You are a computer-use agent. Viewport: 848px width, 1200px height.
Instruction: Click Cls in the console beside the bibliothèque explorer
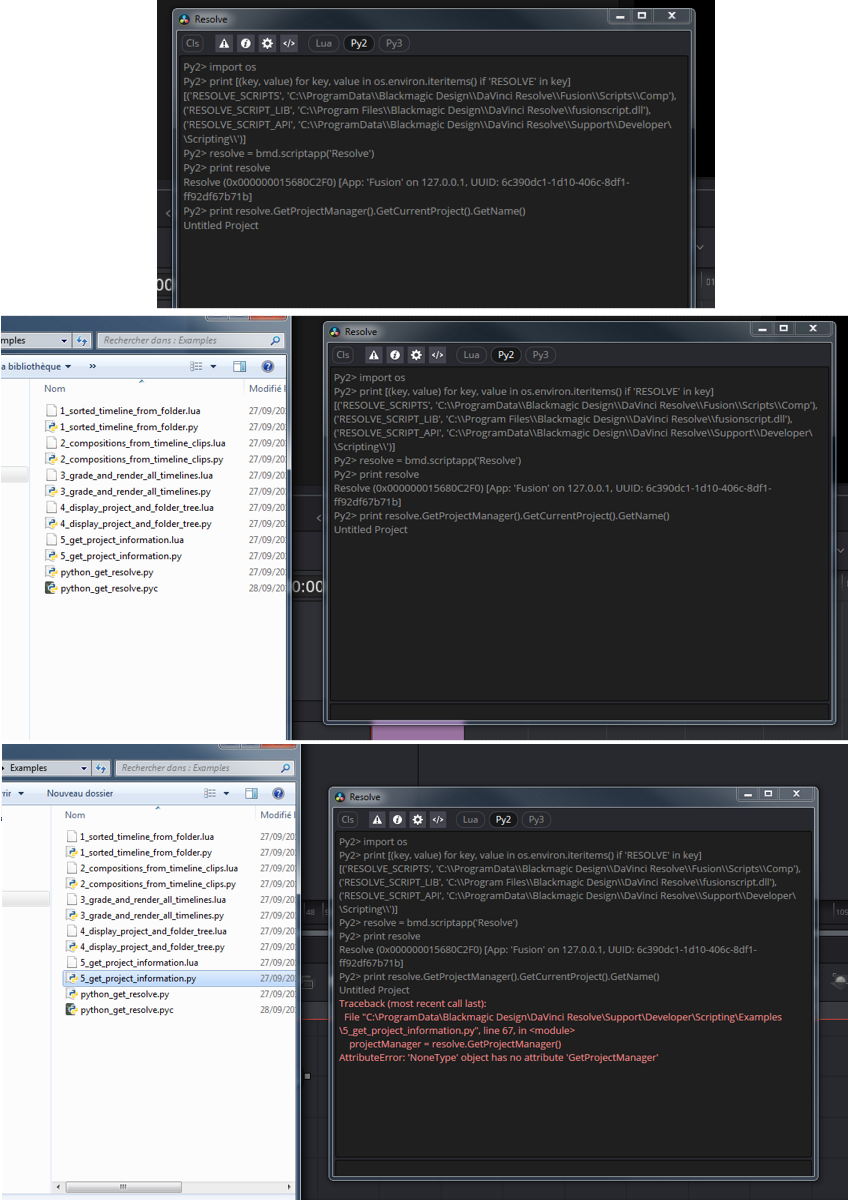[x=343, y=355]
